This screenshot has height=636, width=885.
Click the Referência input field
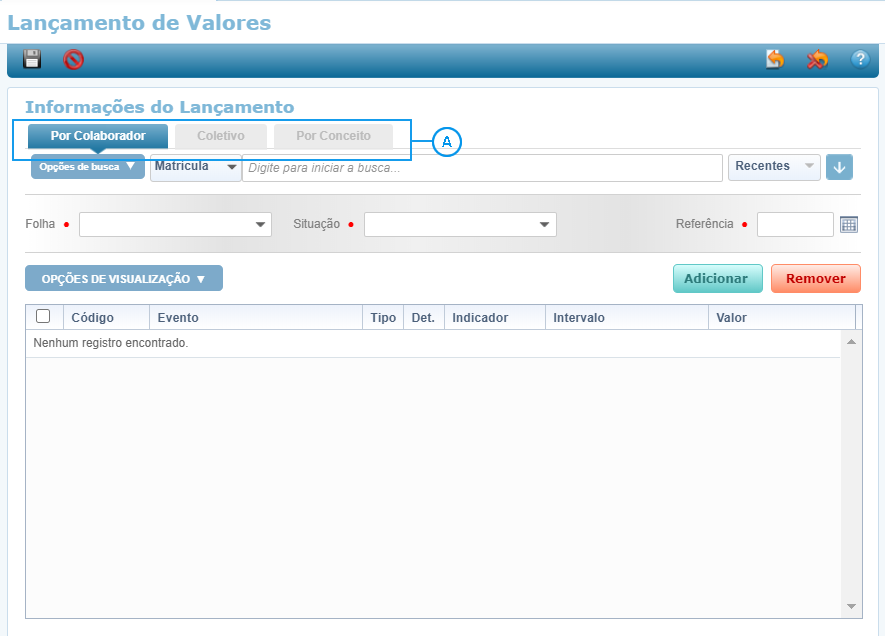point(794,225)
